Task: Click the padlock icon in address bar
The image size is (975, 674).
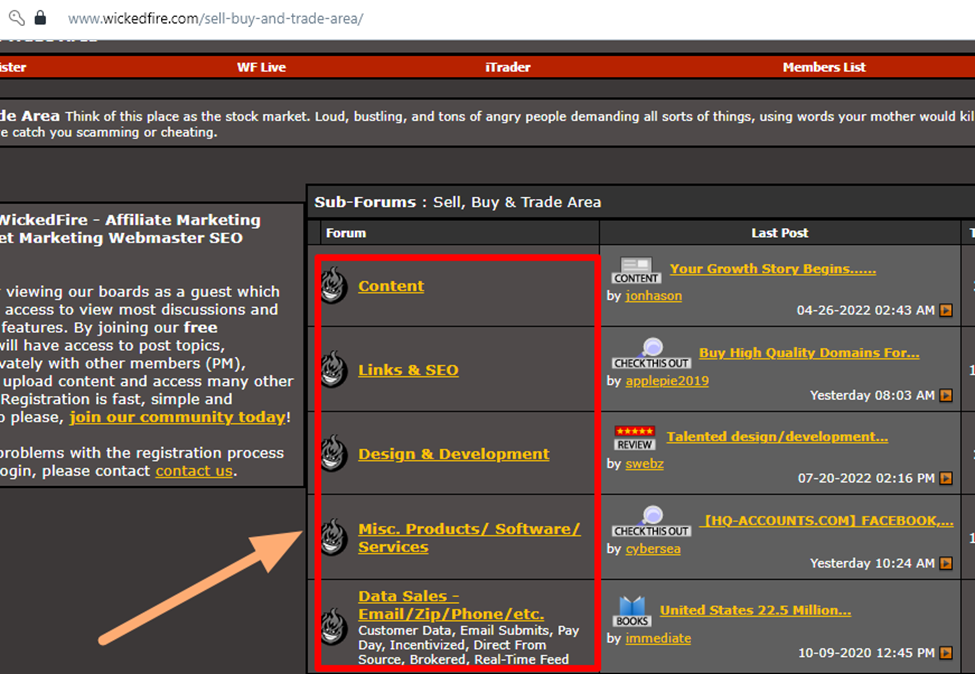Action: coord(40,18)
